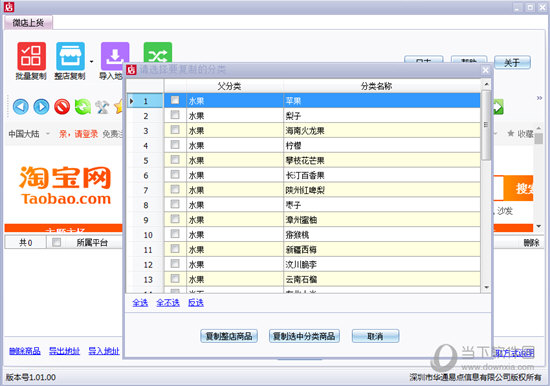This screenshot has height=386, width=550.
Task: Click the 关于 button
Action: click(x=512, y=63)
